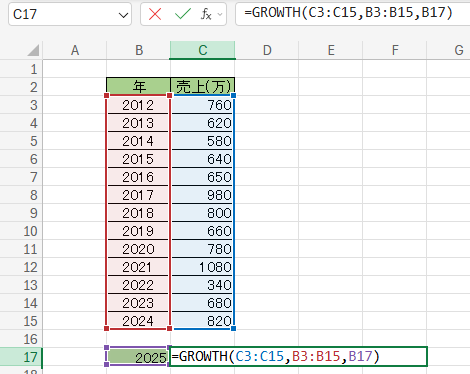Click the sales cell with value 580
Image resolution: width=470 pixels, height=374 pixels.
[x=203, y=141]
